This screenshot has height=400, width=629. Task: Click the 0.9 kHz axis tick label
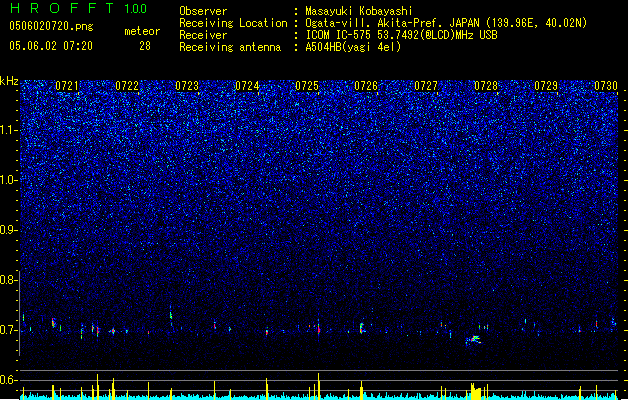9,230
